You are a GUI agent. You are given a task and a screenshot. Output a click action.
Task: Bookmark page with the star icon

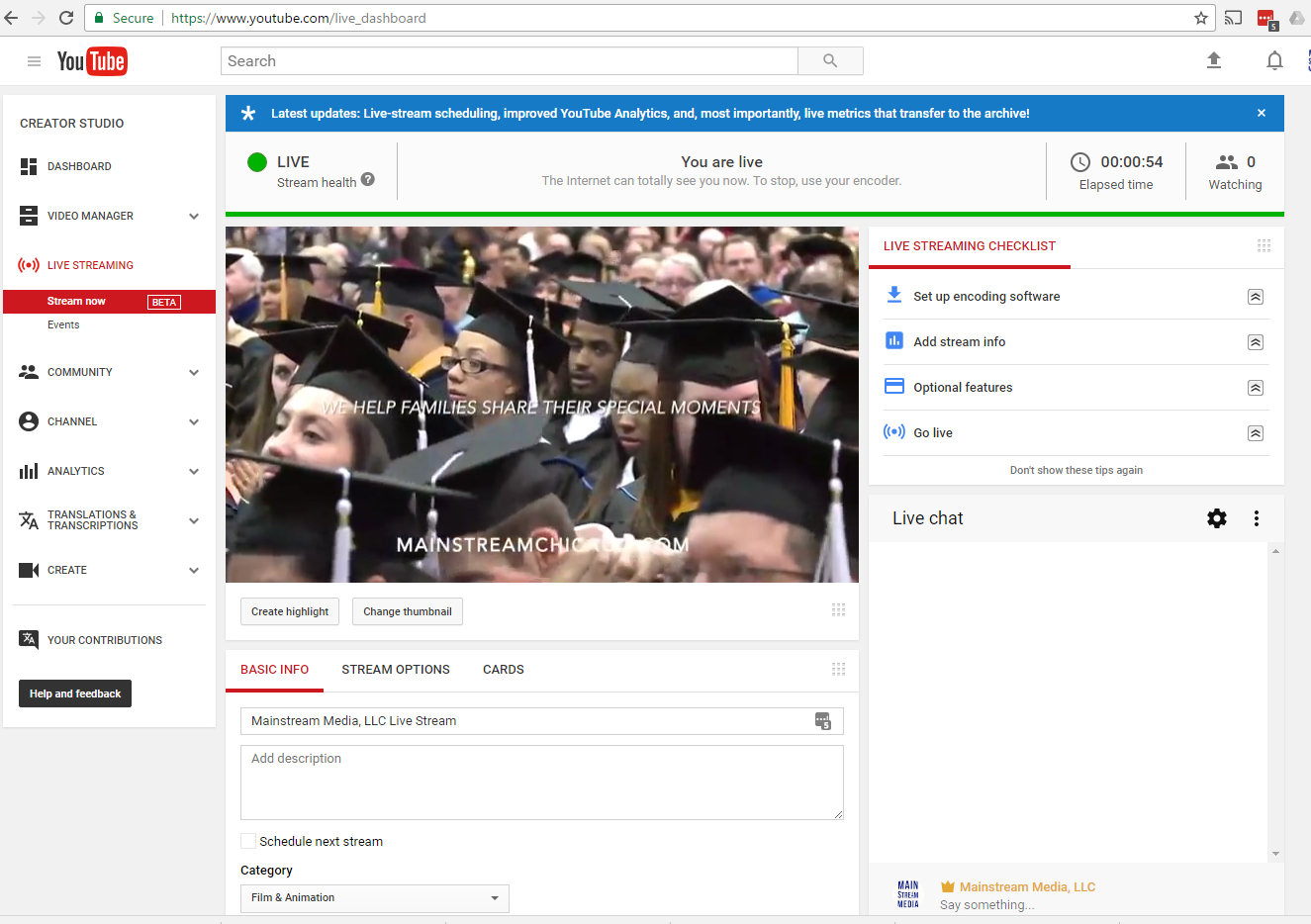[x=1201, y=18]
